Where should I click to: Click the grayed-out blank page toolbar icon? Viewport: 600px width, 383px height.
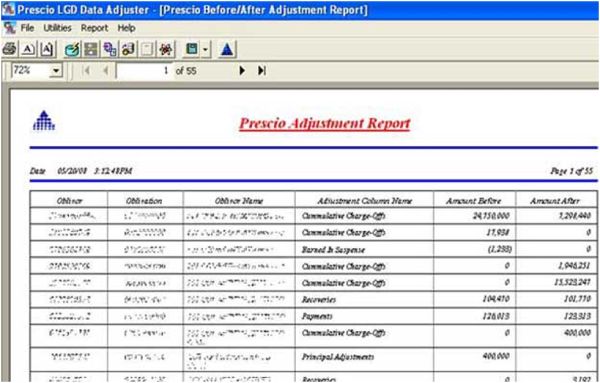(x=147, y=49)
